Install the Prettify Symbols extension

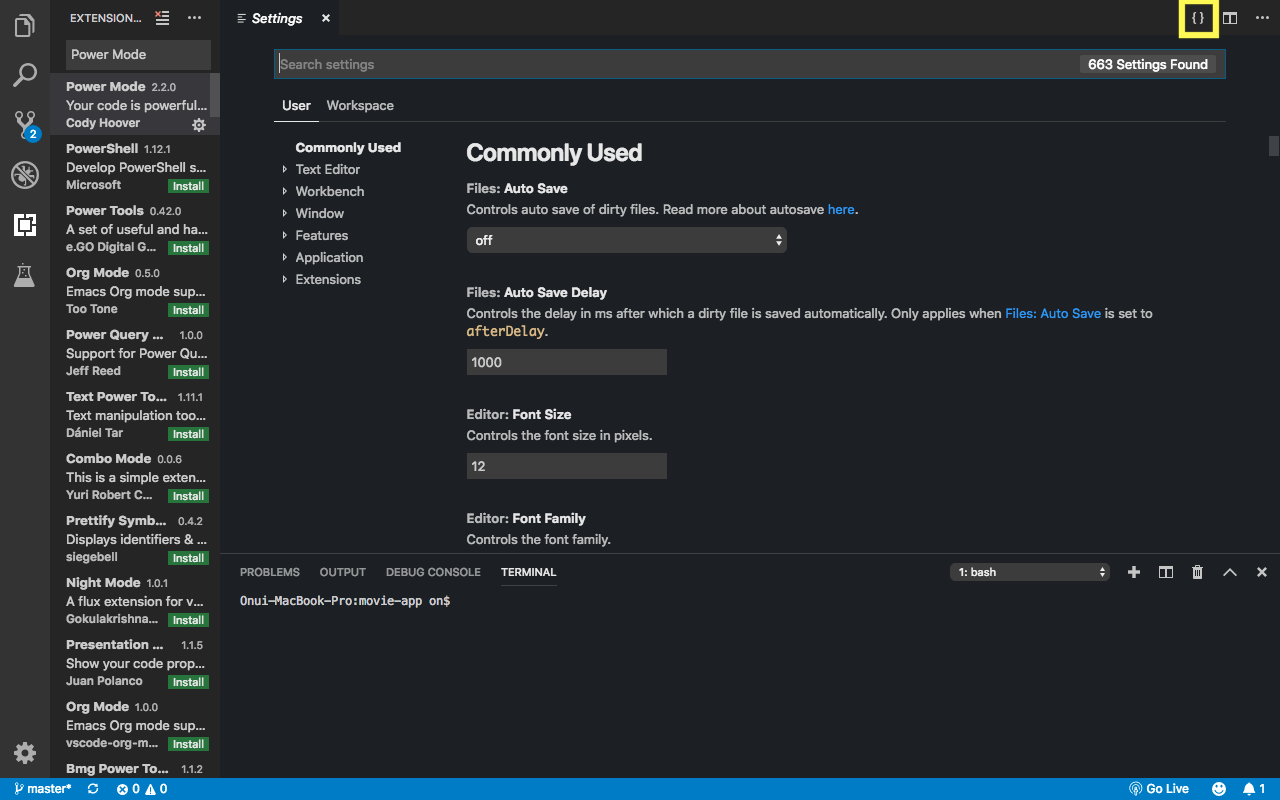click(x=188, y=558)
